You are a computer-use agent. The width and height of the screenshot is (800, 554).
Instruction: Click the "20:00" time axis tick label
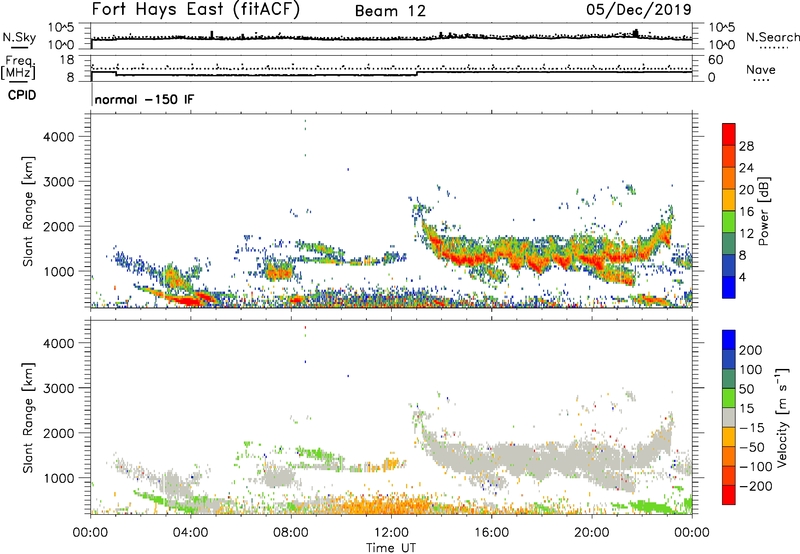[591, 533]
